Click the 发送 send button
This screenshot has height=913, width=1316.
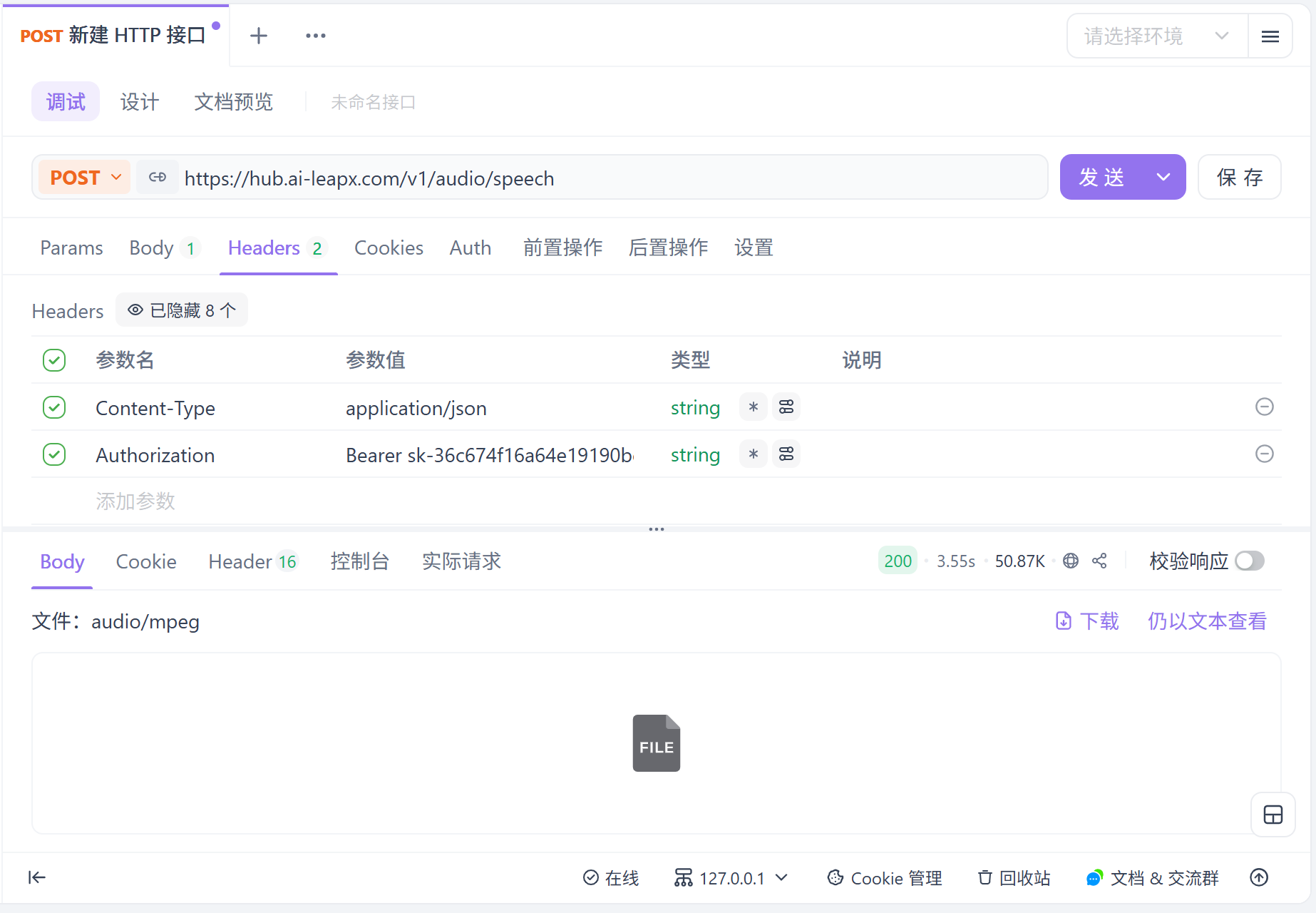tap(1102, 177)
